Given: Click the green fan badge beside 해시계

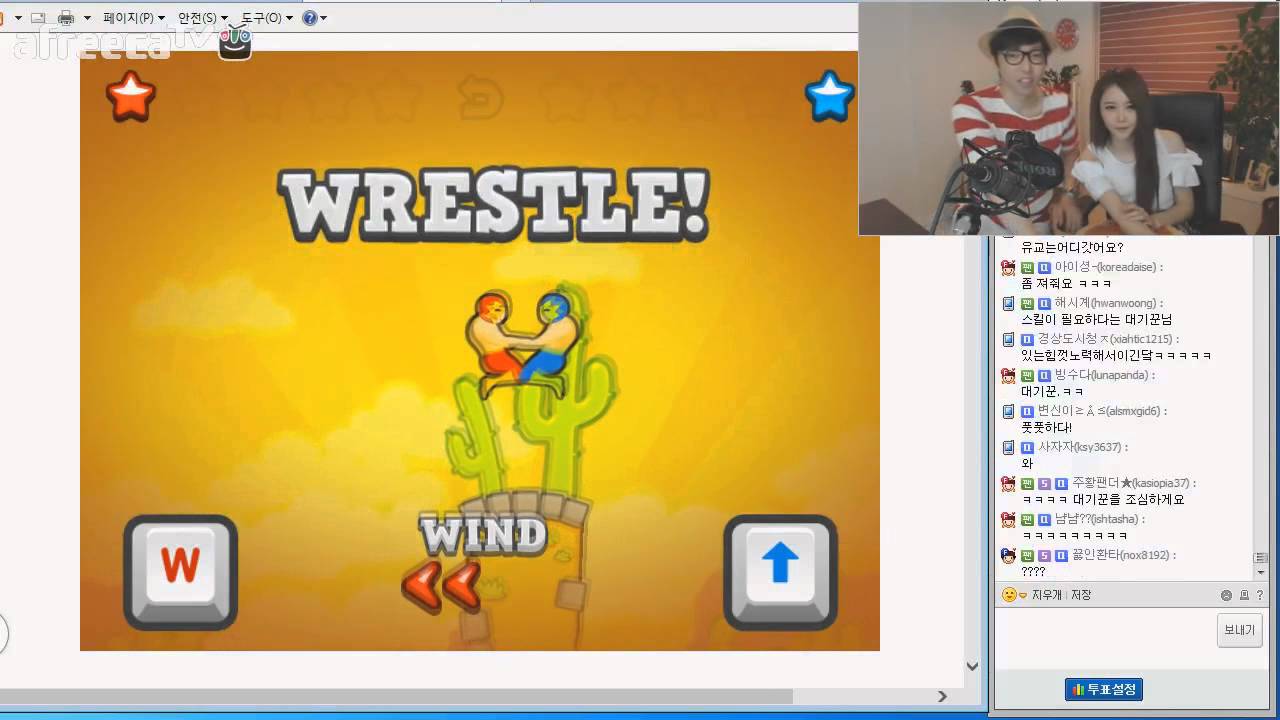Looking at the screenshot, I should [1027, 304].
